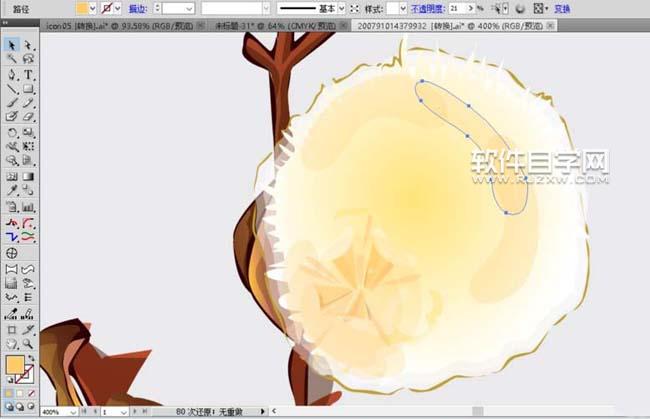Select the black arrow Selection tool
This screenshot has width=650, height=419.
click(x=12, y=45)
